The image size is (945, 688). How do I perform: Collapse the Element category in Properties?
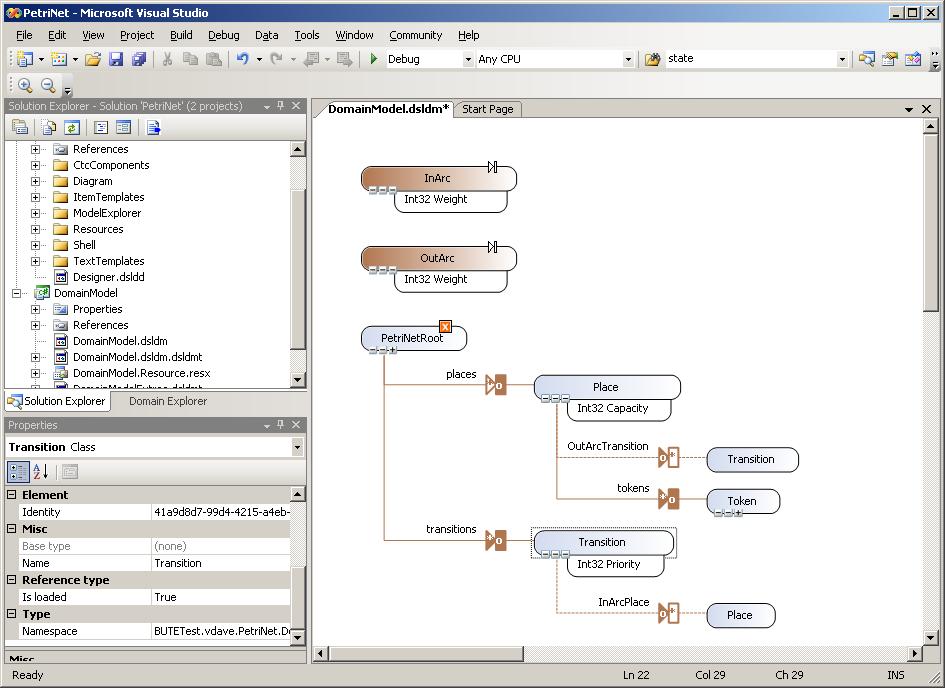pyautogui.click(x=11, y=495)
